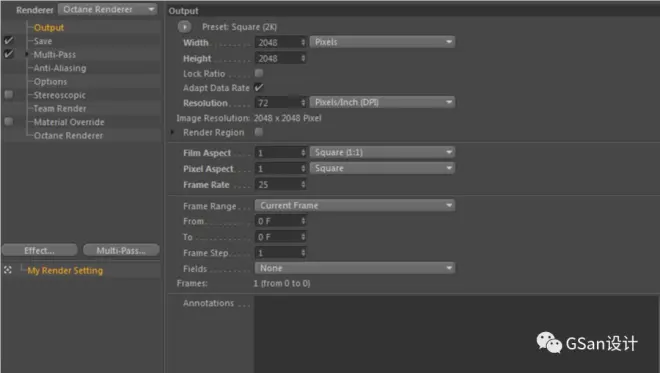Screen dimensions: 660x373
Task: Click the render setting icon beside My Render Setting
Action: pyautogui.click(x=8, y=270)
